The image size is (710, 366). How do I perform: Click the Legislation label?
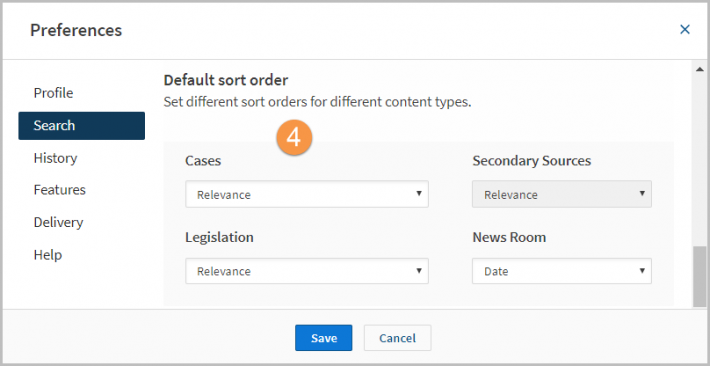click(x=219, y=237)
